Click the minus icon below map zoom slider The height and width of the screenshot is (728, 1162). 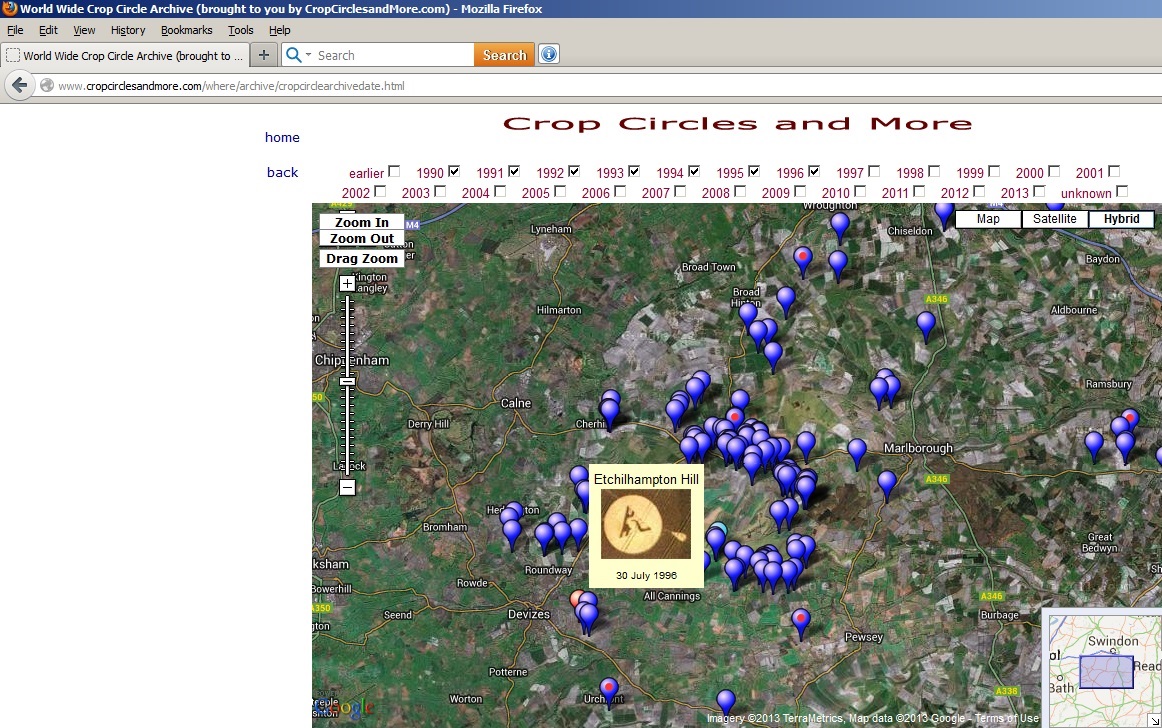click(x=347, y=488)
